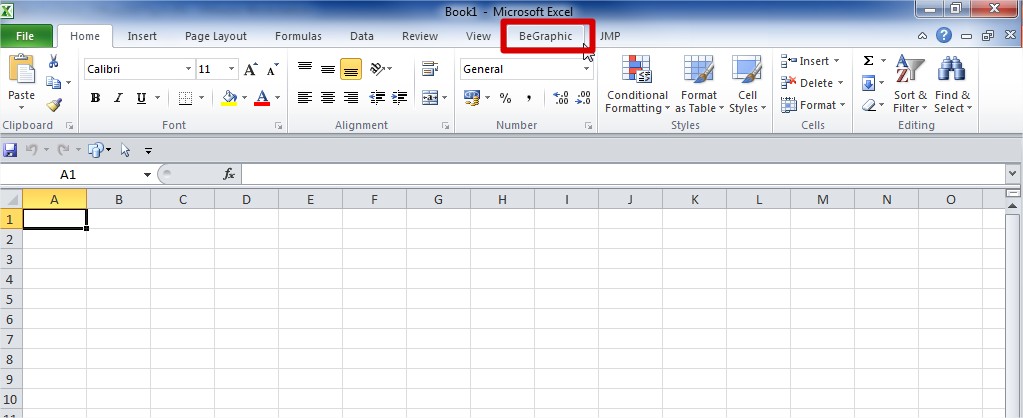
Task: Expand the General number format dropdown
Action: tap(587, 70)
